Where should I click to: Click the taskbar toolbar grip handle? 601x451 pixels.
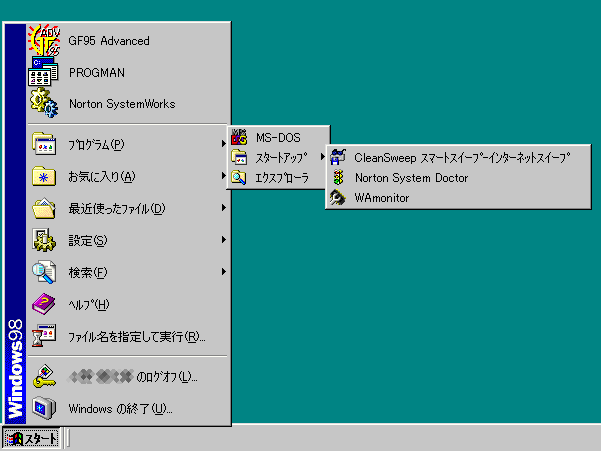click(x=67, y=438)
